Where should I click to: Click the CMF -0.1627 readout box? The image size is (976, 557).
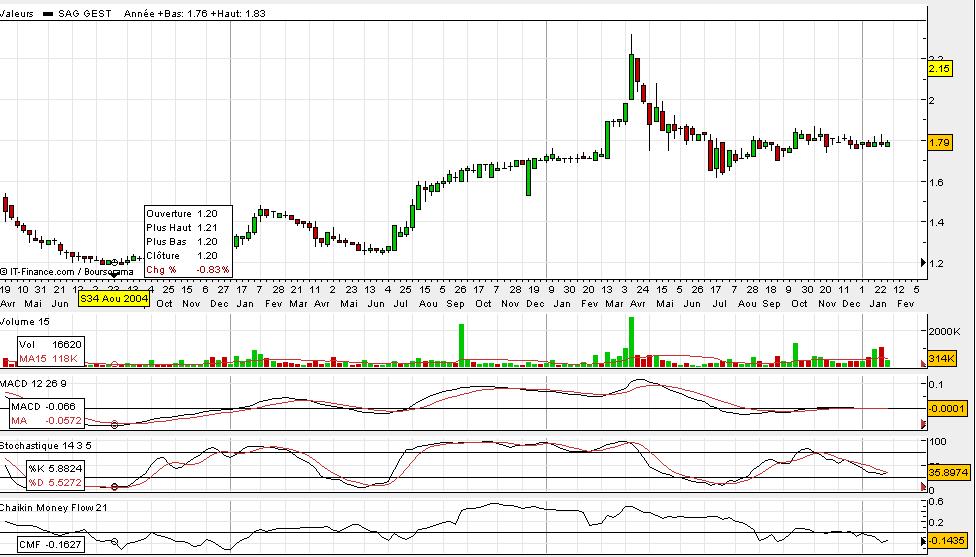click(x=50, y=545)
